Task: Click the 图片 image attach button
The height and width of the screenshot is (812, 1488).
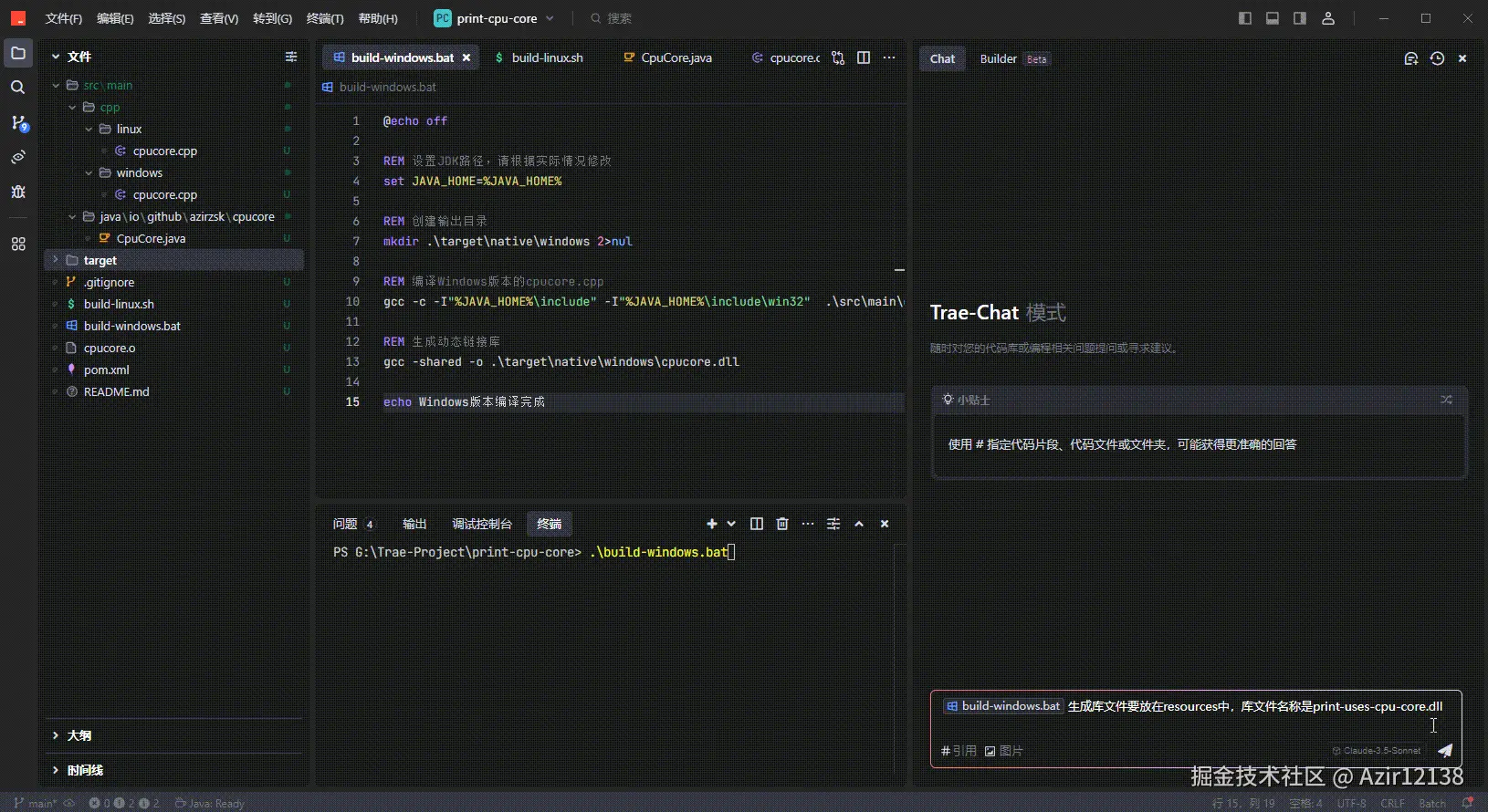Action: [x=1004, y=751]
